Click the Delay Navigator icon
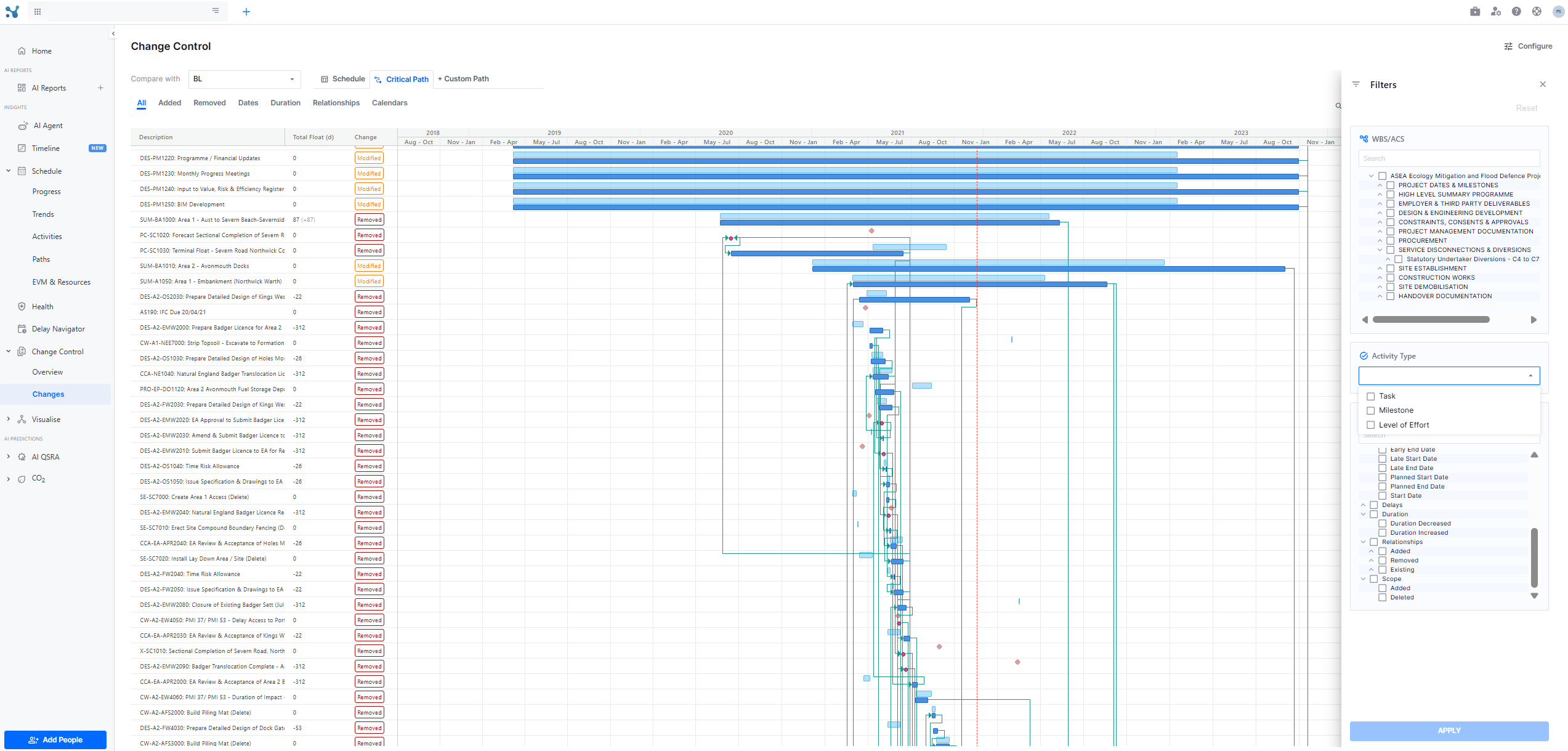 (x=22, y=329)
